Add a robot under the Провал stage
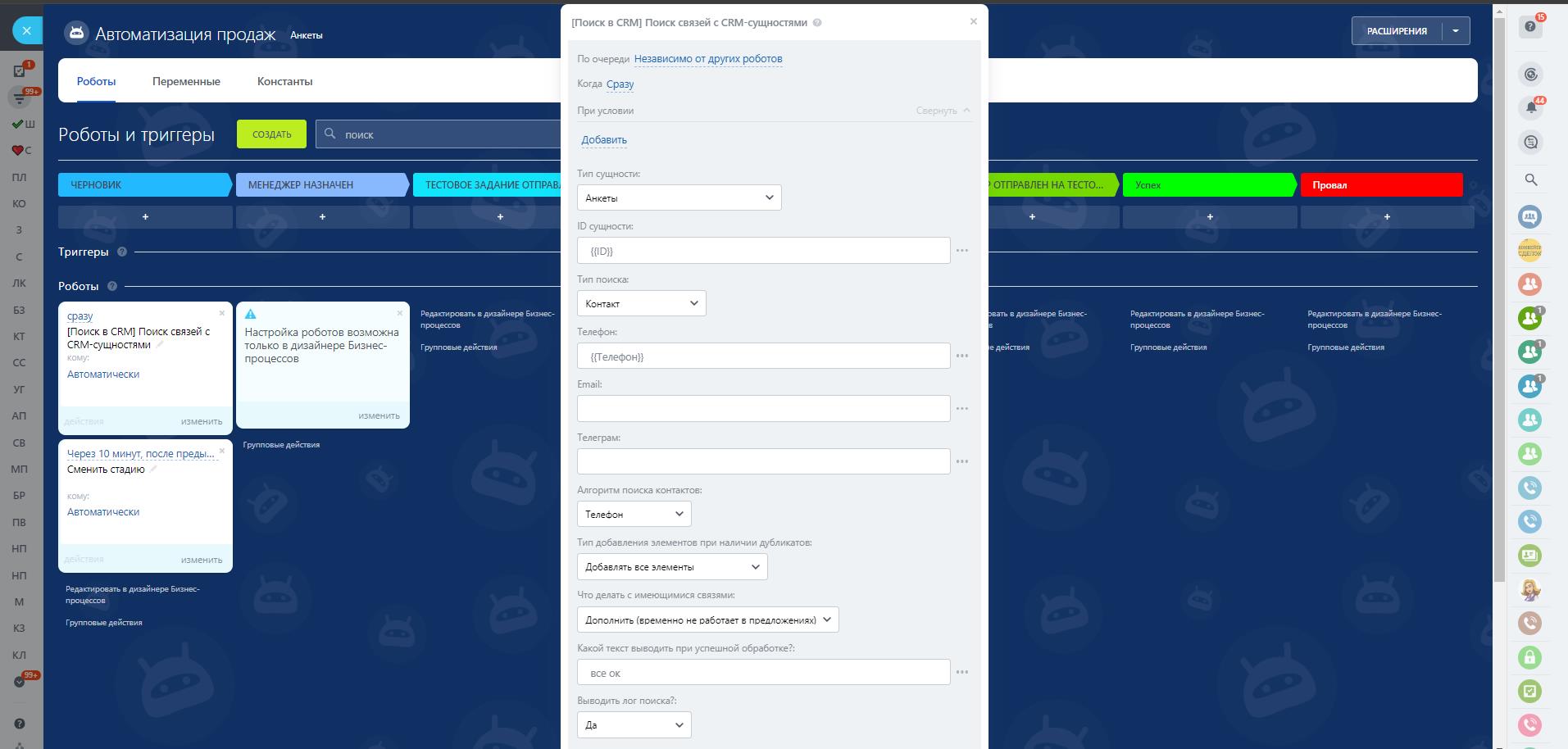This screenshot has height=749, width=1568. [1387, 217]
